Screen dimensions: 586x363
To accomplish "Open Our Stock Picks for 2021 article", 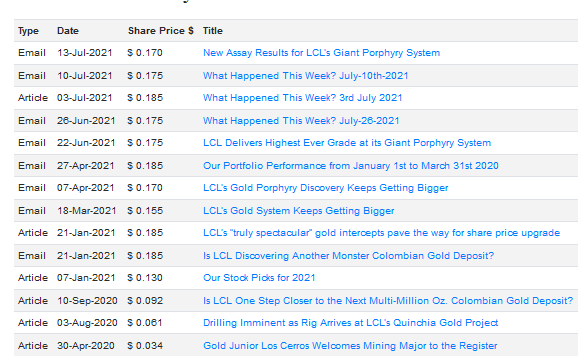I will [x=259, y=278].
